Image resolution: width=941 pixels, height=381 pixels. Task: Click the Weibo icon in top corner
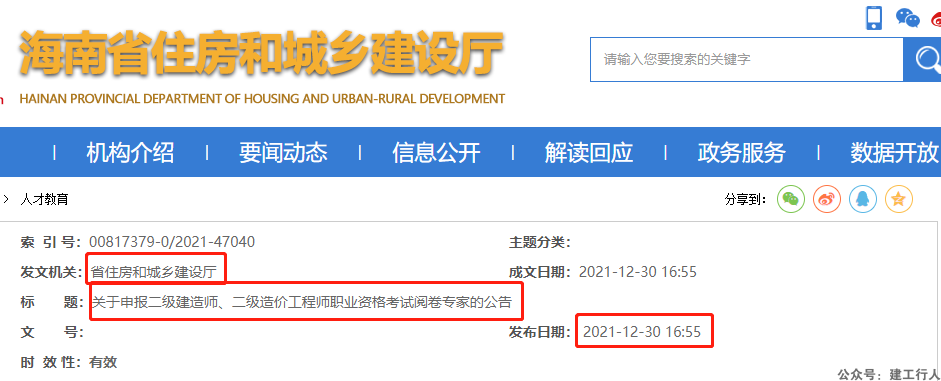point(936,20)
